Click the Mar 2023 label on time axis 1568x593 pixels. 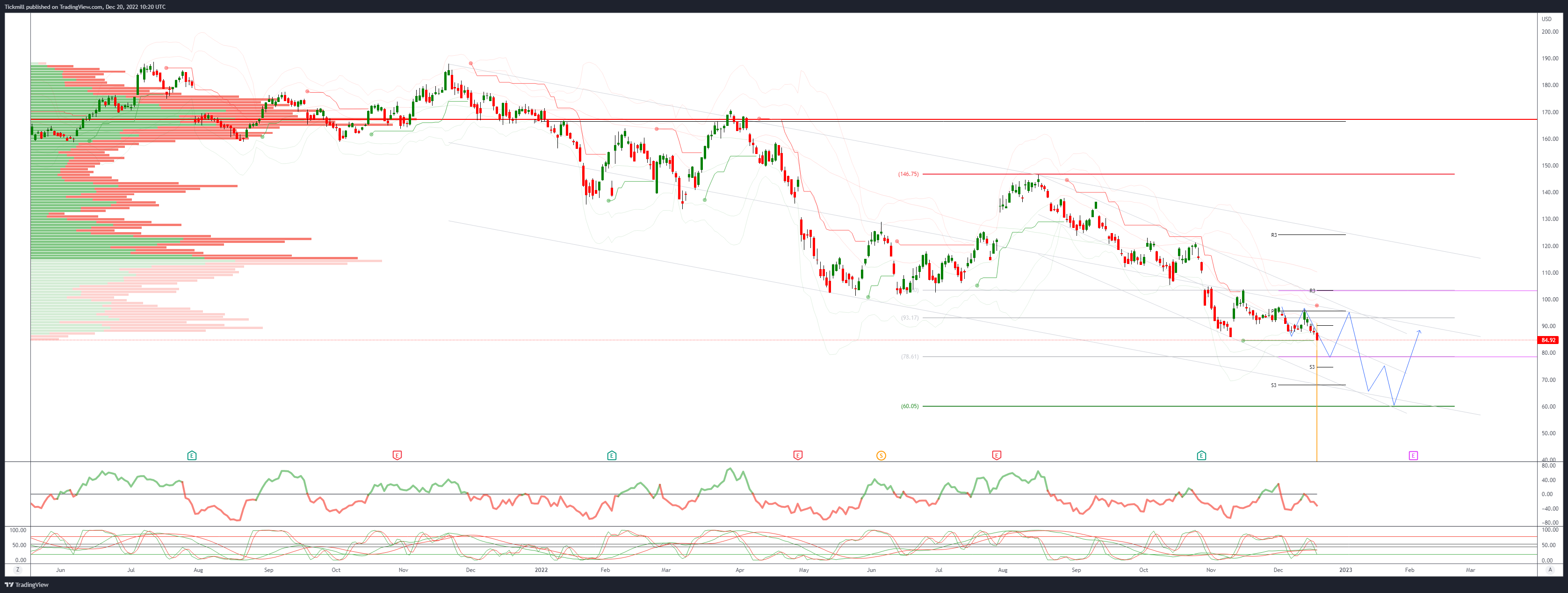click(x=1470, y=570)
